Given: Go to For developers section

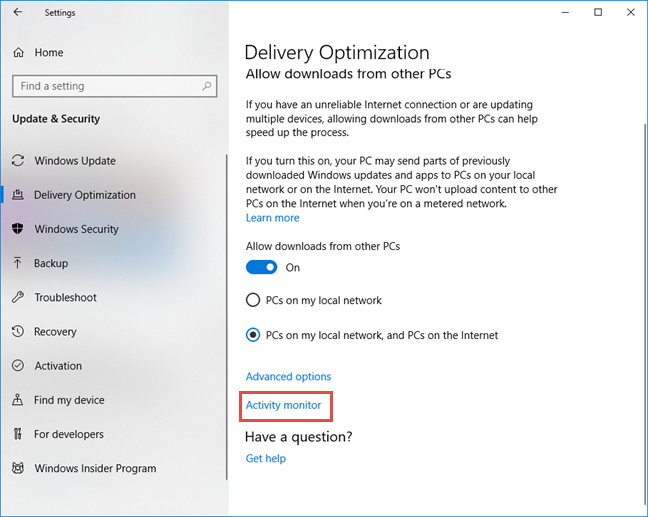Looking at the screenshot, I should [69, 434].
